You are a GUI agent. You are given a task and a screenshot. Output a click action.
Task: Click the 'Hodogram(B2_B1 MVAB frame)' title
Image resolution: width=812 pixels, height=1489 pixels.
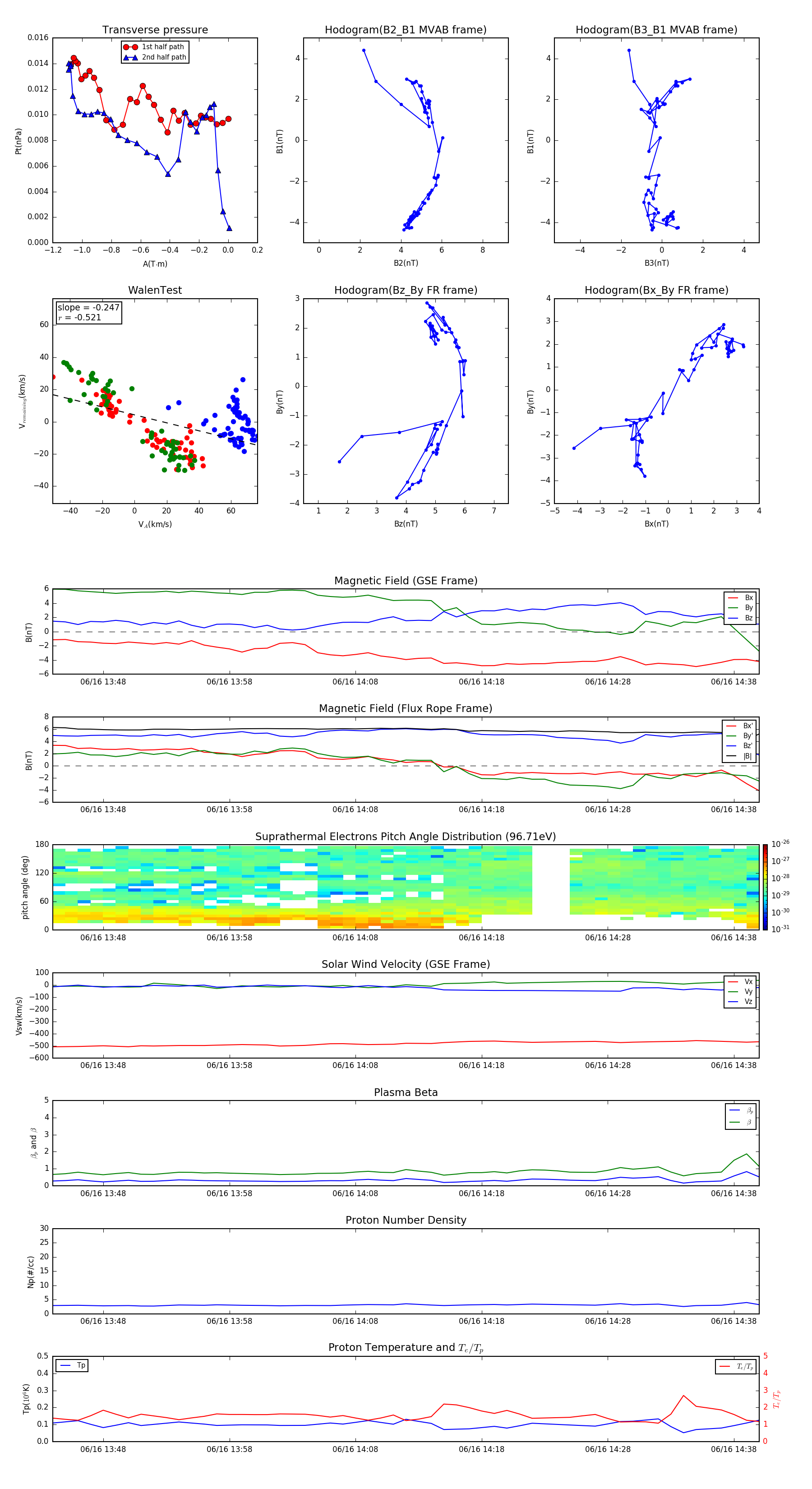tap(406, 30)
